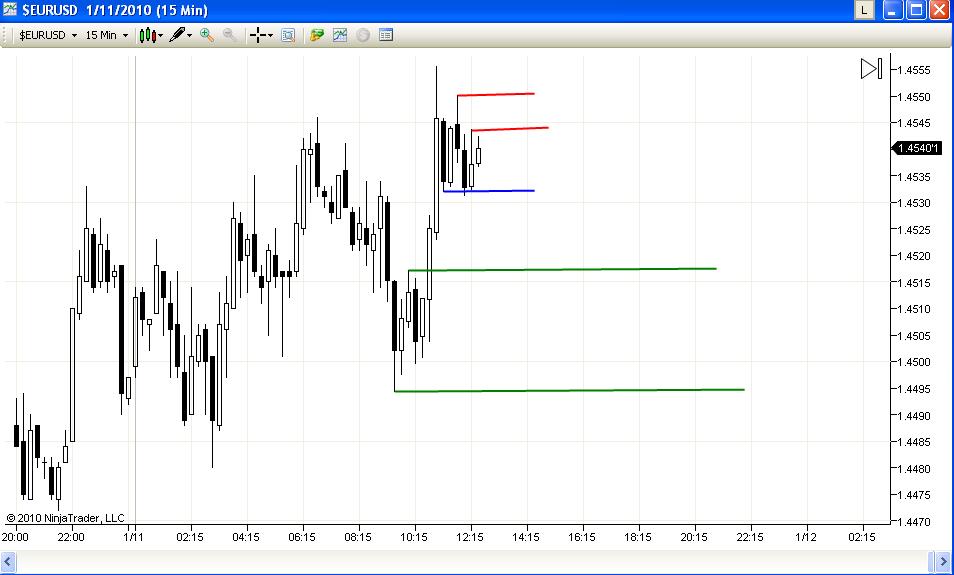Click the 10:15 time axis label
The image size is (954, 575).
414,537
